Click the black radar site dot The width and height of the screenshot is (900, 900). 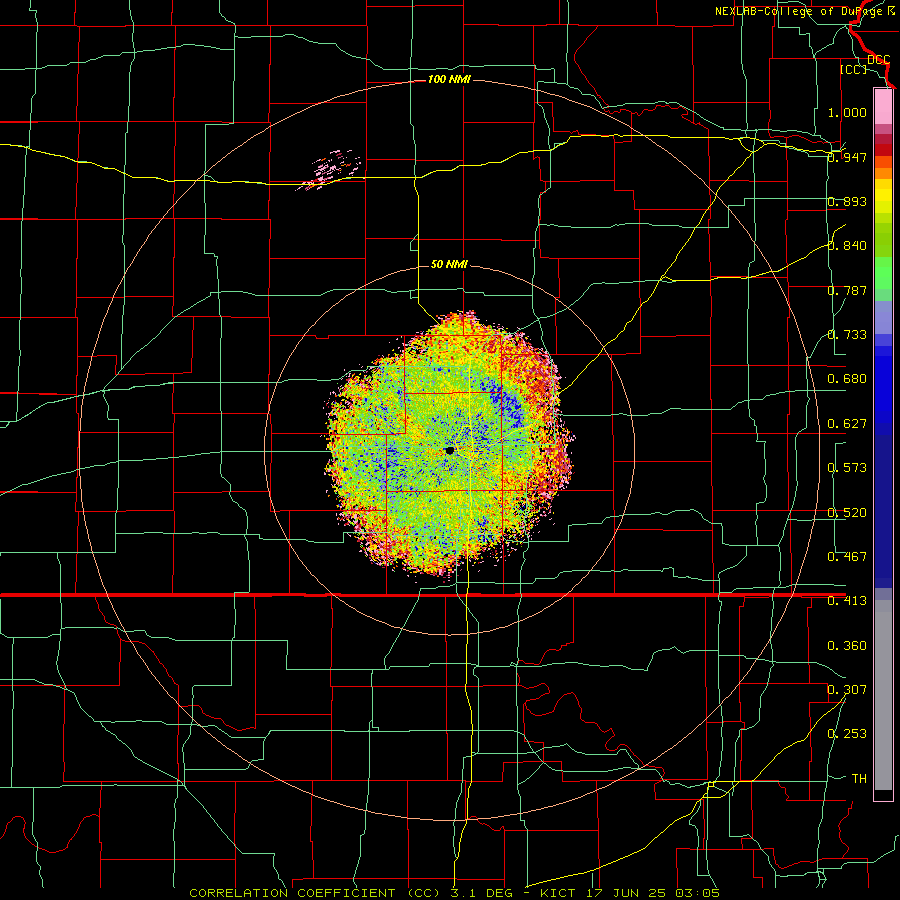point(449,451)
